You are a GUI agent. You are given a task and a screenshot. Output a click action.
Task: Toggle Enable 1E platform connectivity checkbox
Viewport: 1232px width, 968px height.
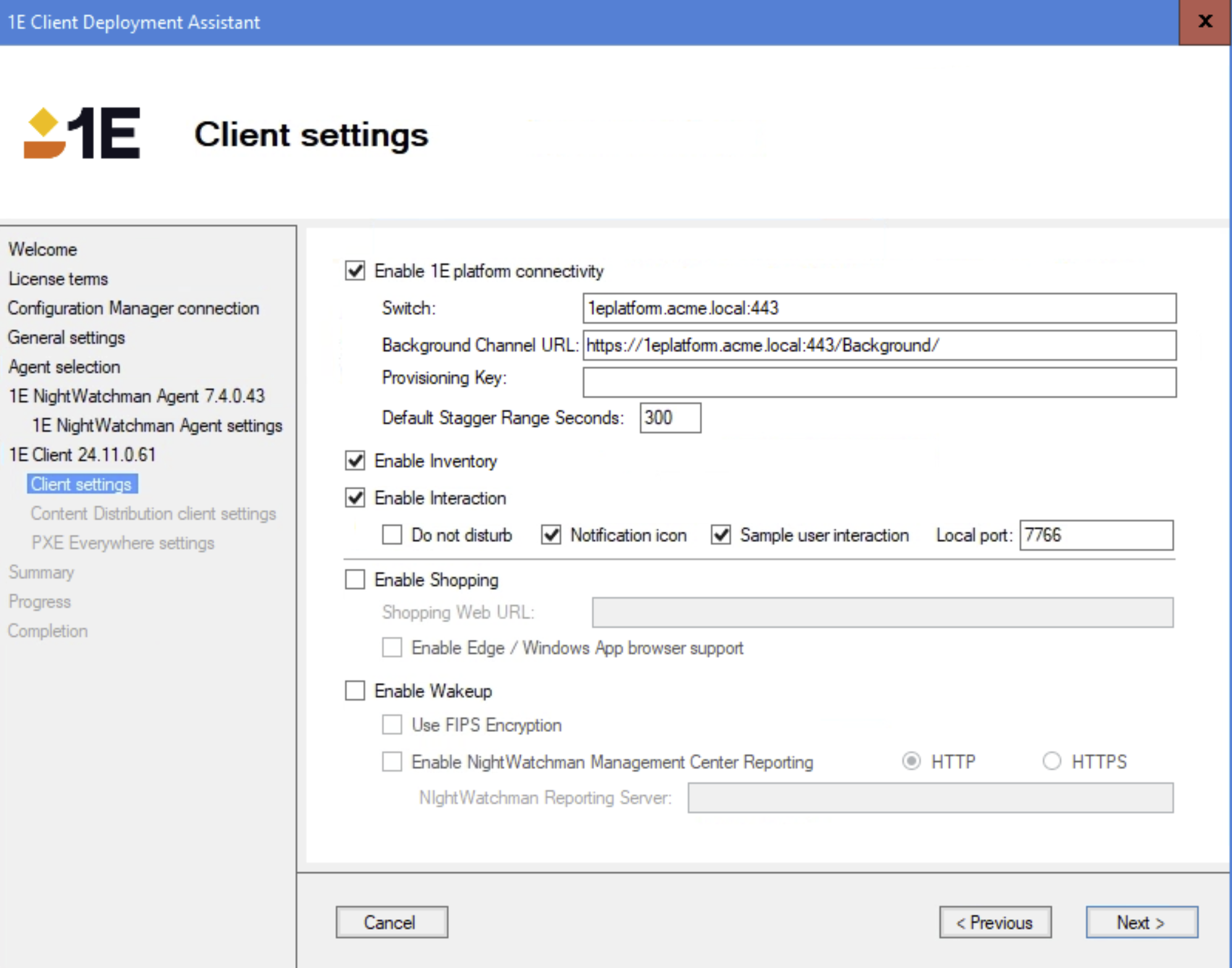355,271
